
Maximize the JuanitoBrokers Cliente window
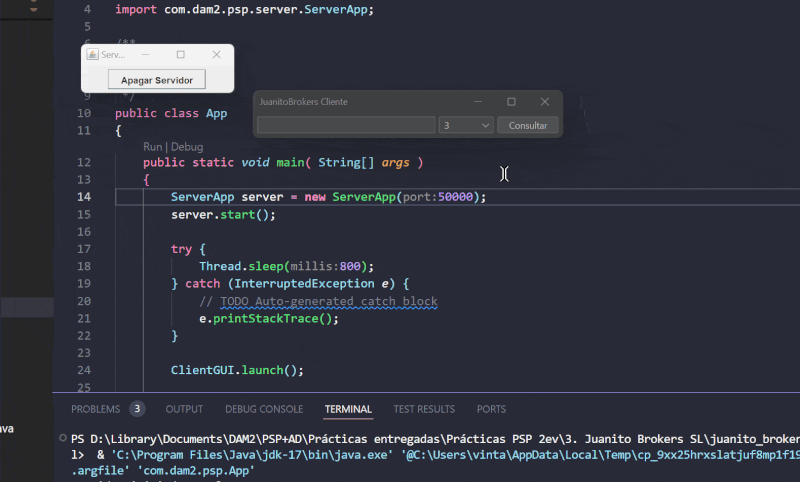coord(511,102)
